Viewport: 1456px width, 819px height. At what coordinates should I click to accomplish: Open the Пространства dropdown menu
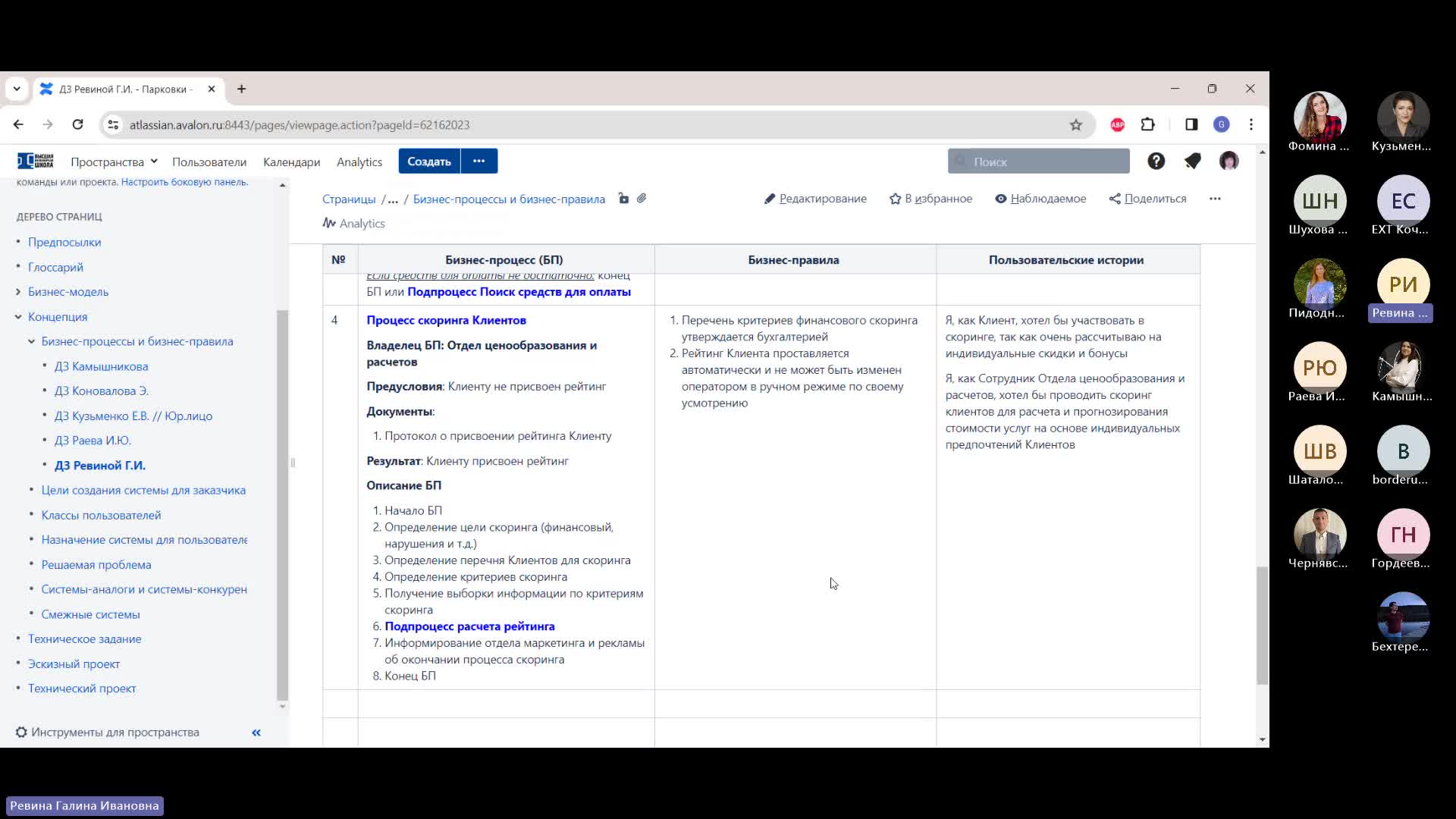[x=114, y=162]
